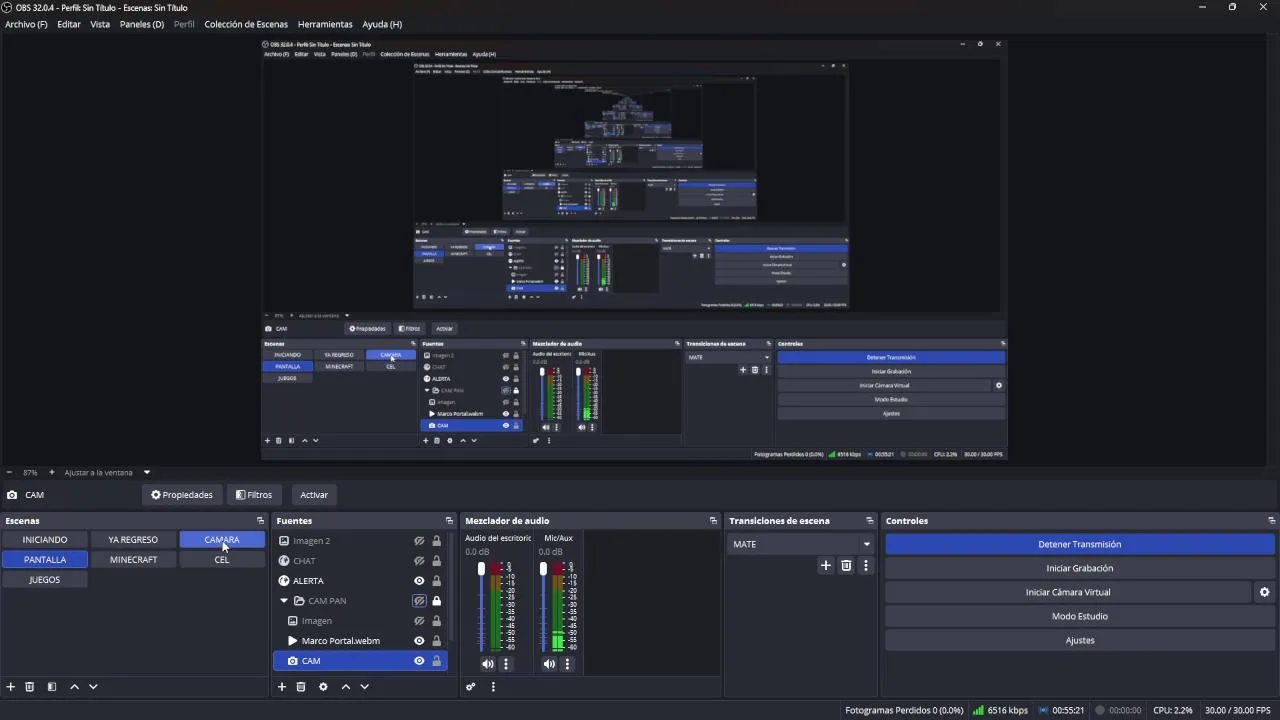
Task: Mute the Mic/Aux channel
Action: pos(549,664)
